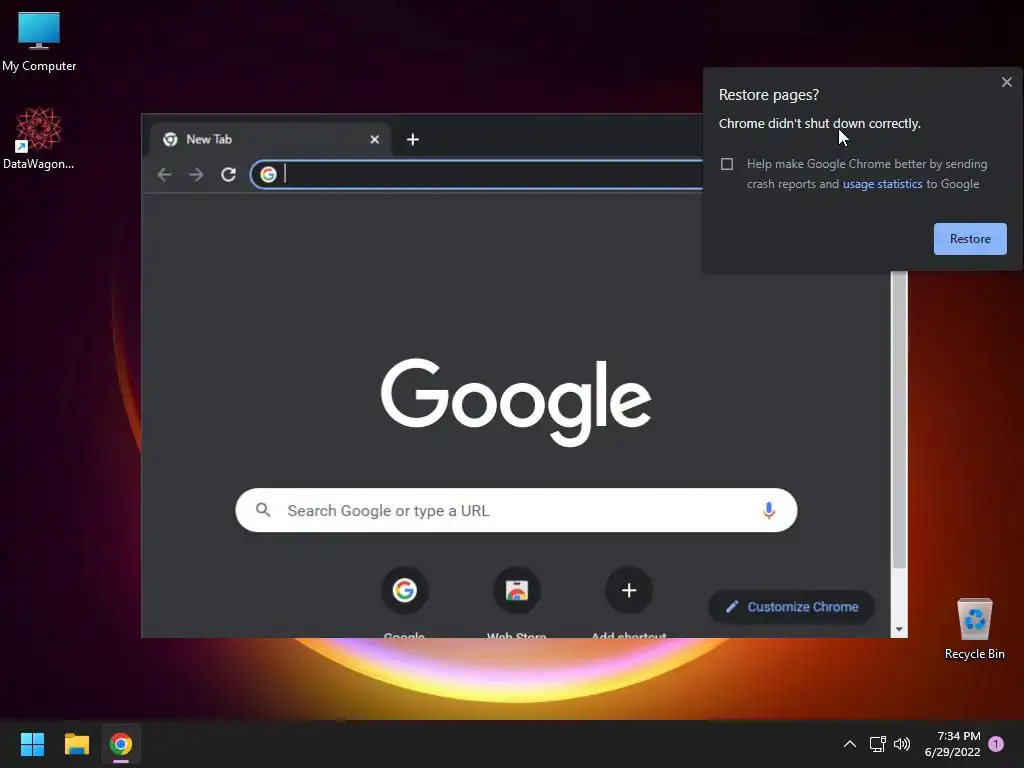Close the New Tab tab
The image size is (1024, 768).
click(x=375, y=139)
